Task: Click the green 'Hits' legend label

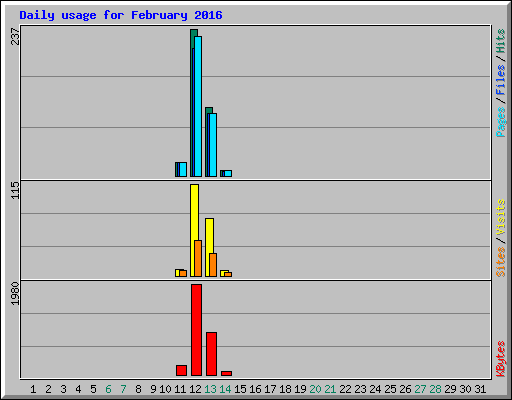Action: [501, 41]
